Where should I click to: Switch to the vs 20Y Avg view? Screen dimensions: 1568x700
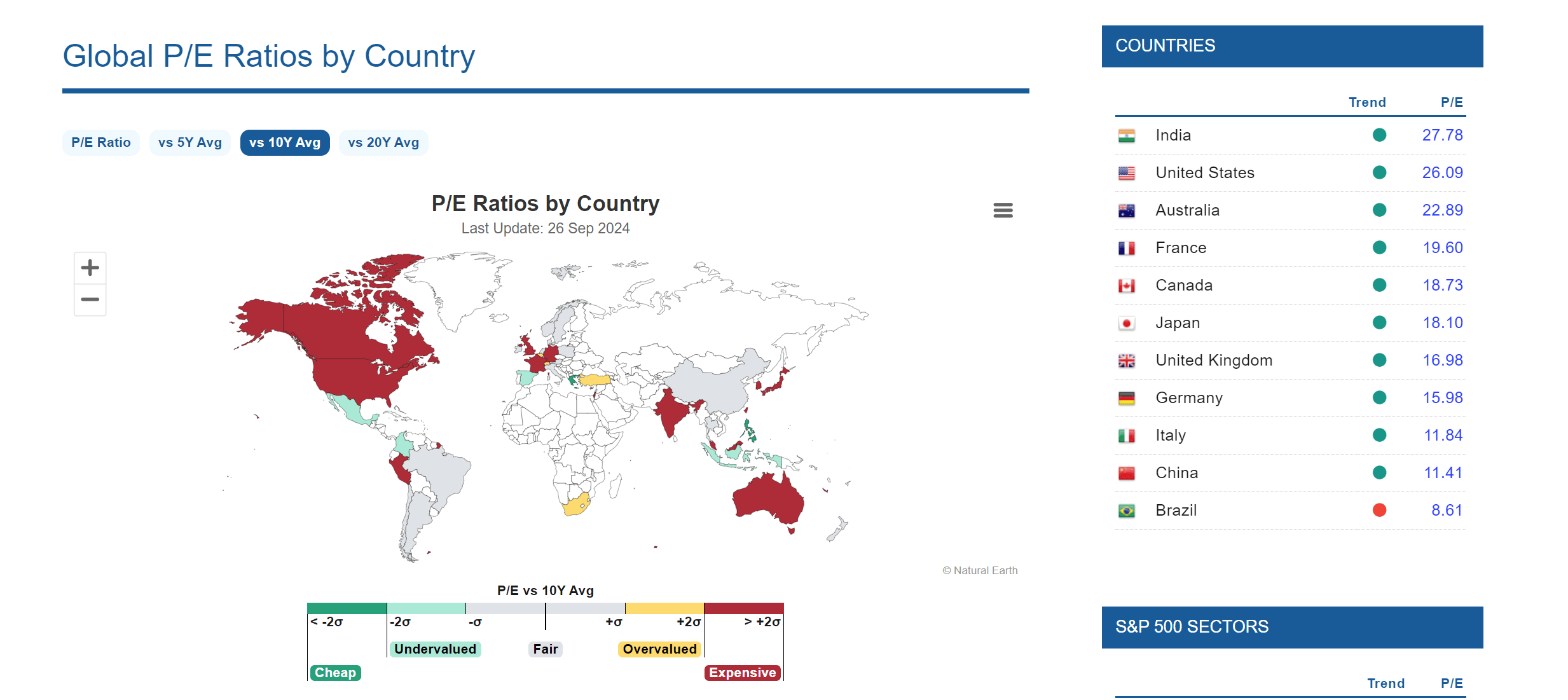[x=383, y=142]
